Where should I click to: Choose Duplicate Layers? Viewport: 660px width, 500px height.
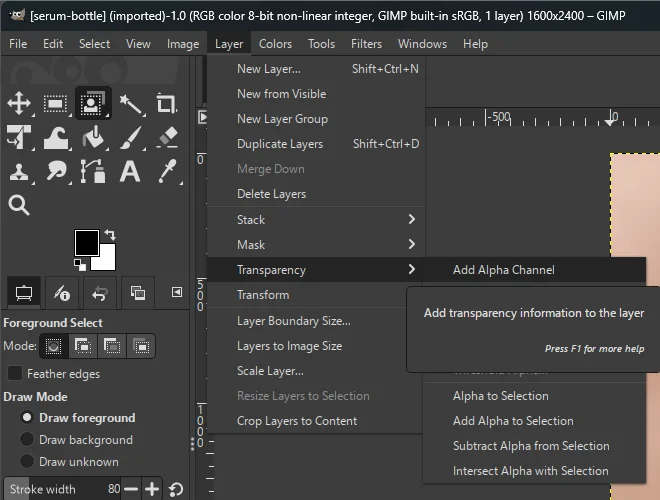coord(316,144)
